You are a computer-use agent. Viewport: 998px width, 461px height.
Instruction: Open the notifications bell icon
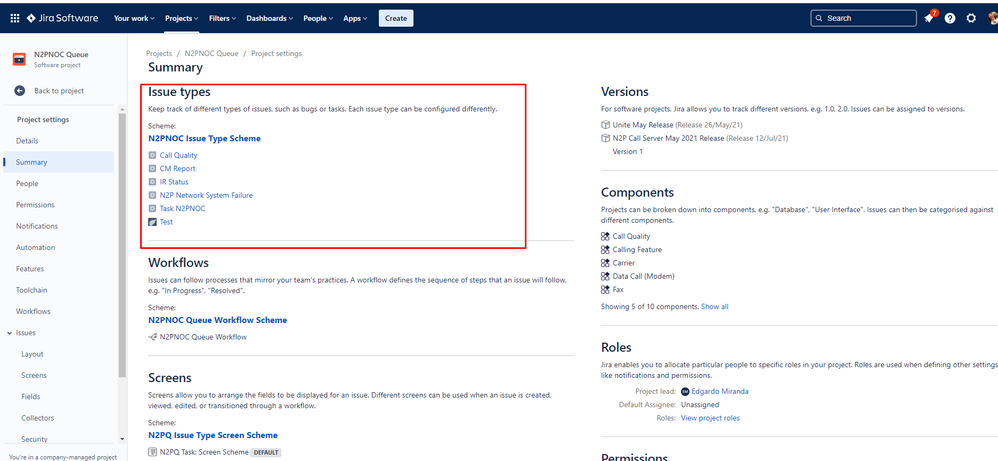tap(929, 18)
